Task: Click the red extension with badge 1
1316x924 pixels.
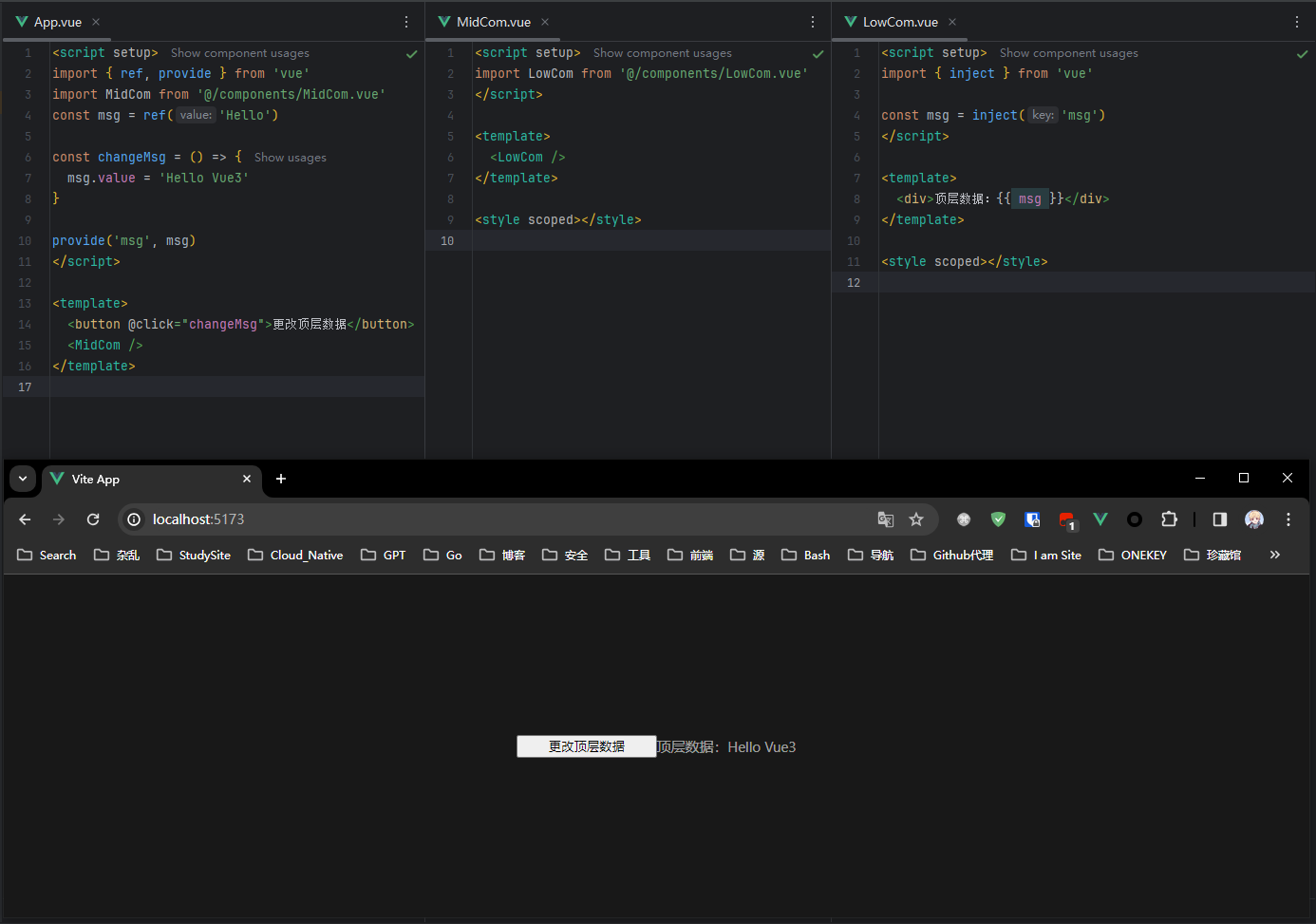Action: coord(1067,520)
